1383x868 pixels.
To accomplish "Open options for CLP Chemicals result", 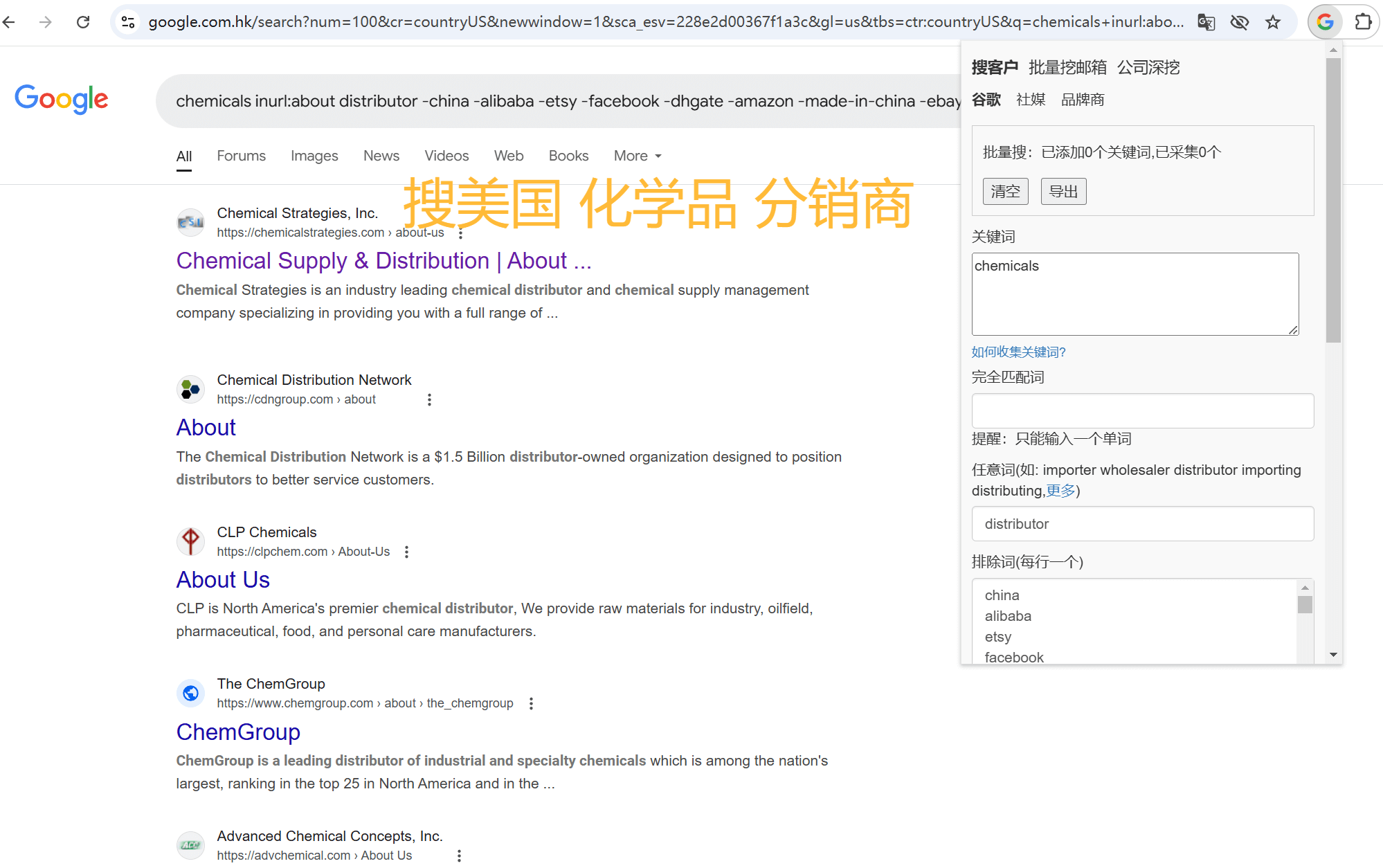I will 406,552.
